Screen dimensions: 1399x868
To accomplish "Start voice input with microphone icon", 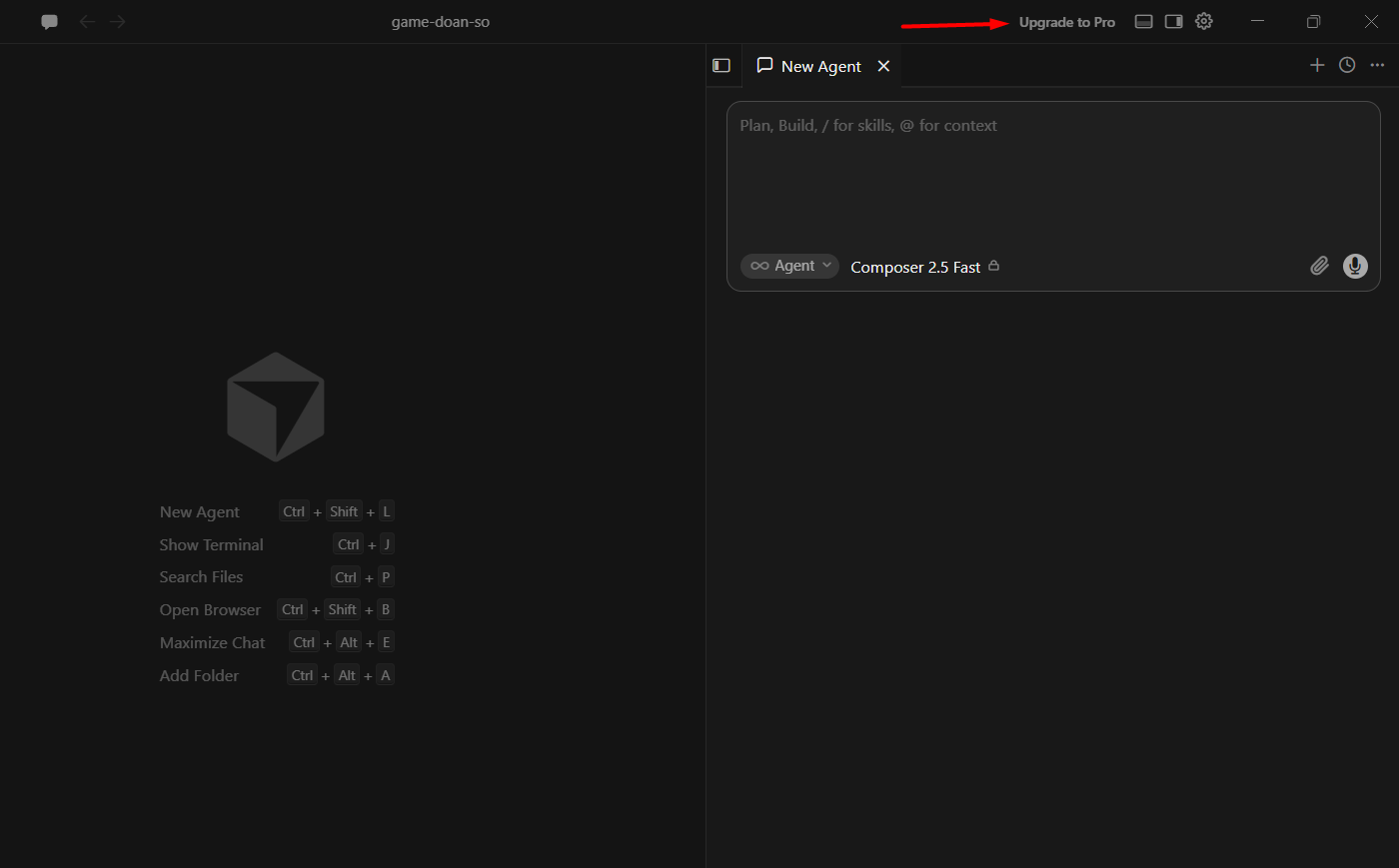I will (1355, 266).
